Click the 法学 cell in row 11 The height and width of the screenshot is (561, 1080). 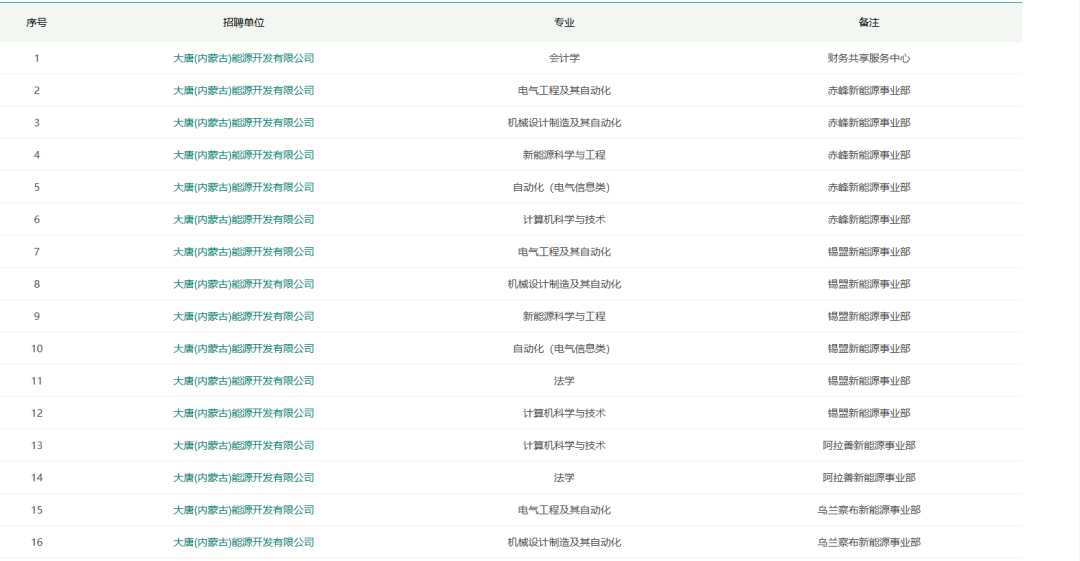pyautogui.click(x=564, y=381)
